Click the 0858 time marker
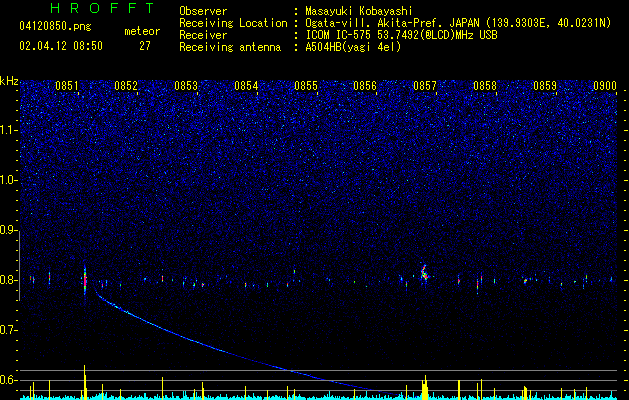The image size is (629, 400). point(485,86)
